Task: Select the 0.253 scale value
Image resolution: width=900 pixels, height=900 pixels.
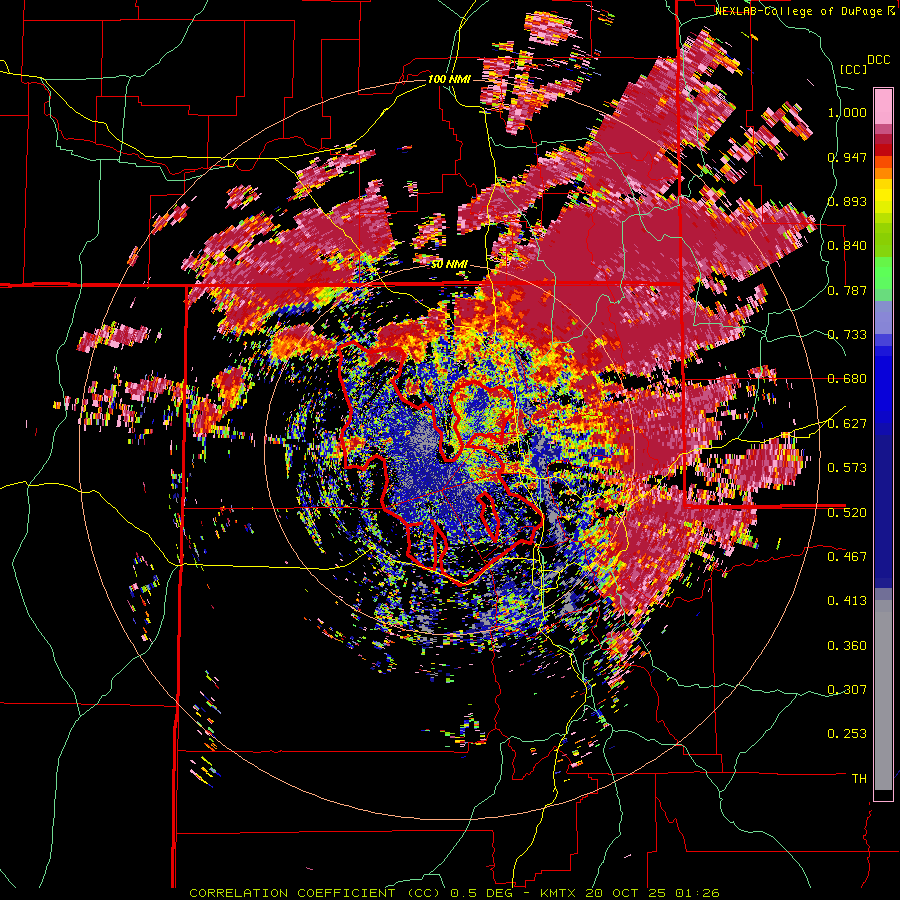Action: pyautogui.click(x=847, y=734)
